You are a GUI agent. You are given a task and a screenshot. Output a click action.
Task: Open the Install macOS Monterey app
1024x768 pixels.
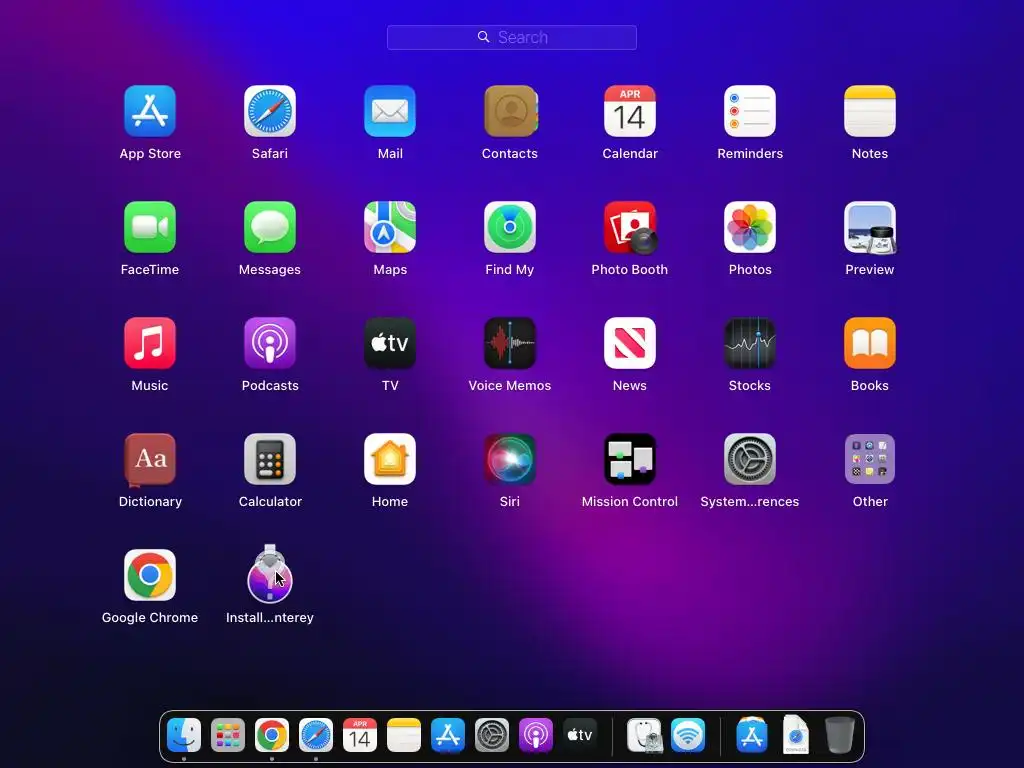tap(270, 574)
